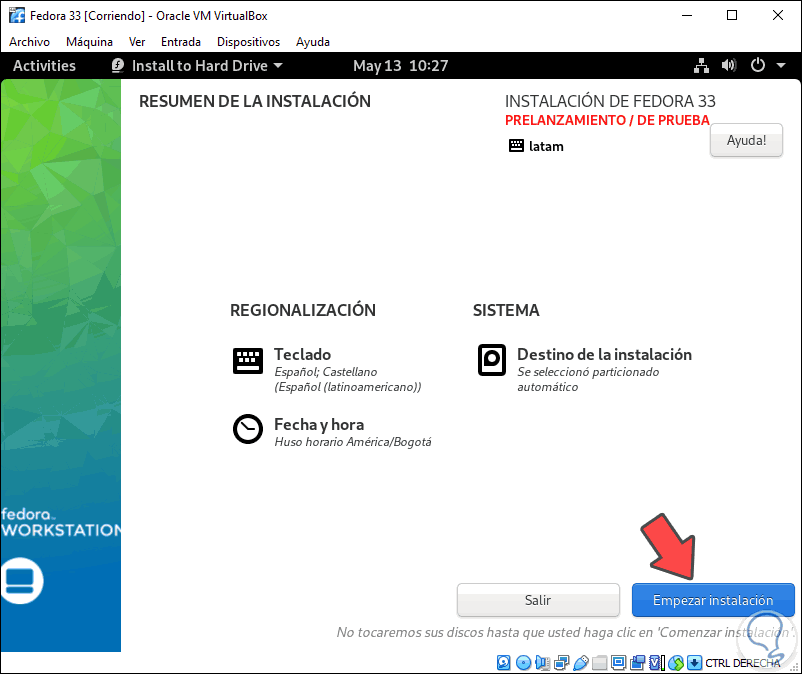Click the optical disc status icon
This screenshot has width=802, height=674.
point(523,663)
